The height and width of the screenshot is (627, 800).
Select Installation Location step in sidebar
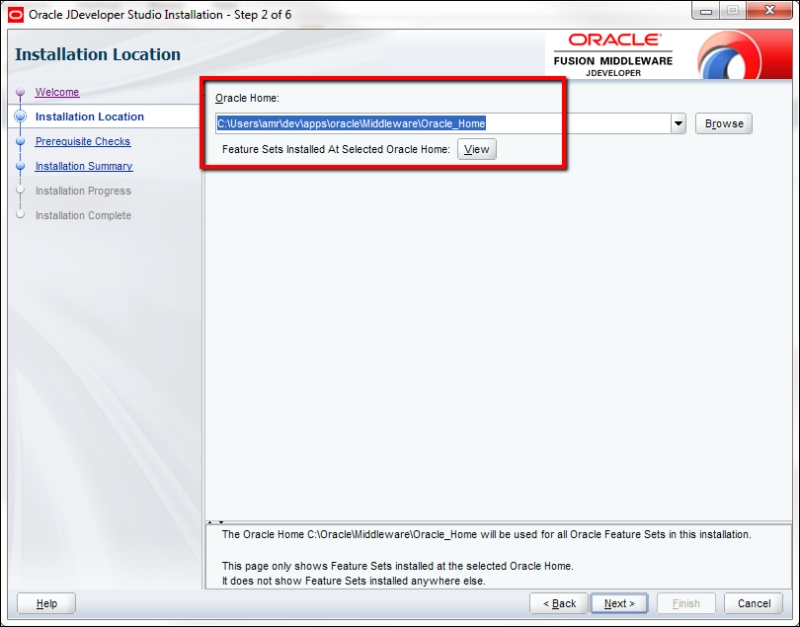(89, 116)
